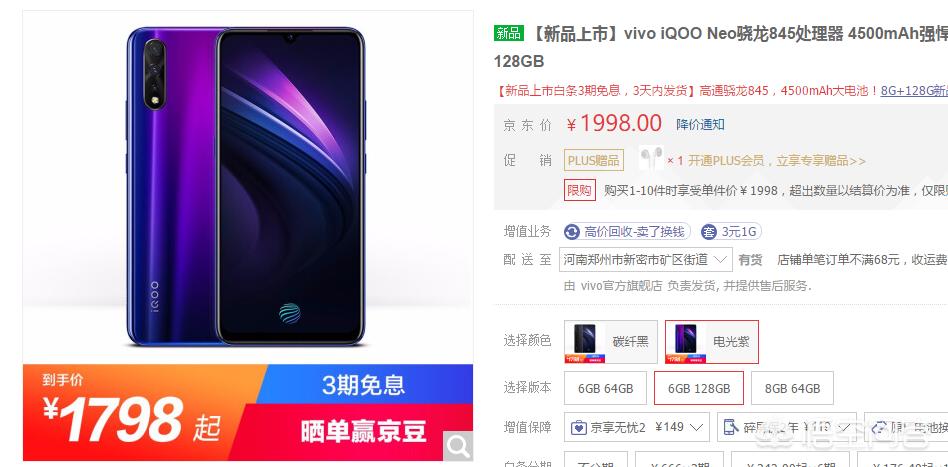948x467 pixels.
Task: Click the green 新品 badge
Action: (508, 33)
